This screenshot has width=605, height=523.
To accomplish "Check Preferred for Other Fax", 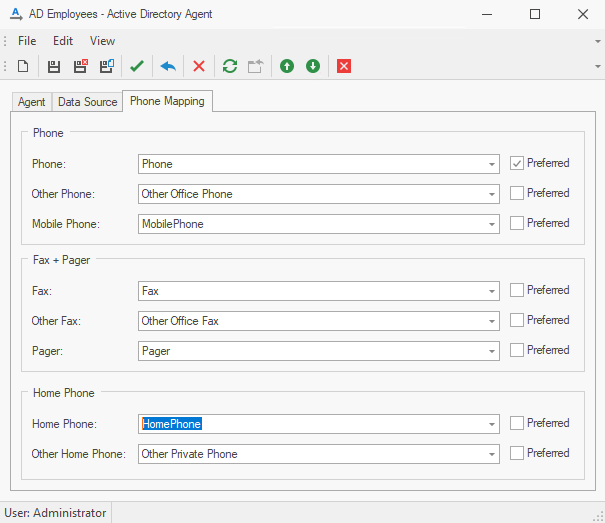I will [517, 320].
